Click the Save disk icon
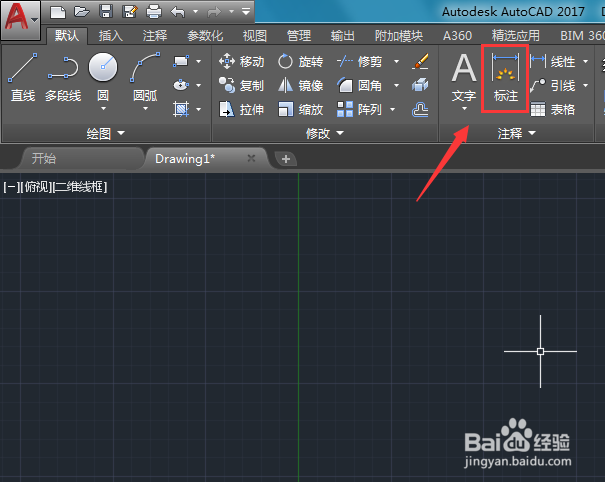Viewport: 605px width, 482px height. click(x=106, y=12)
